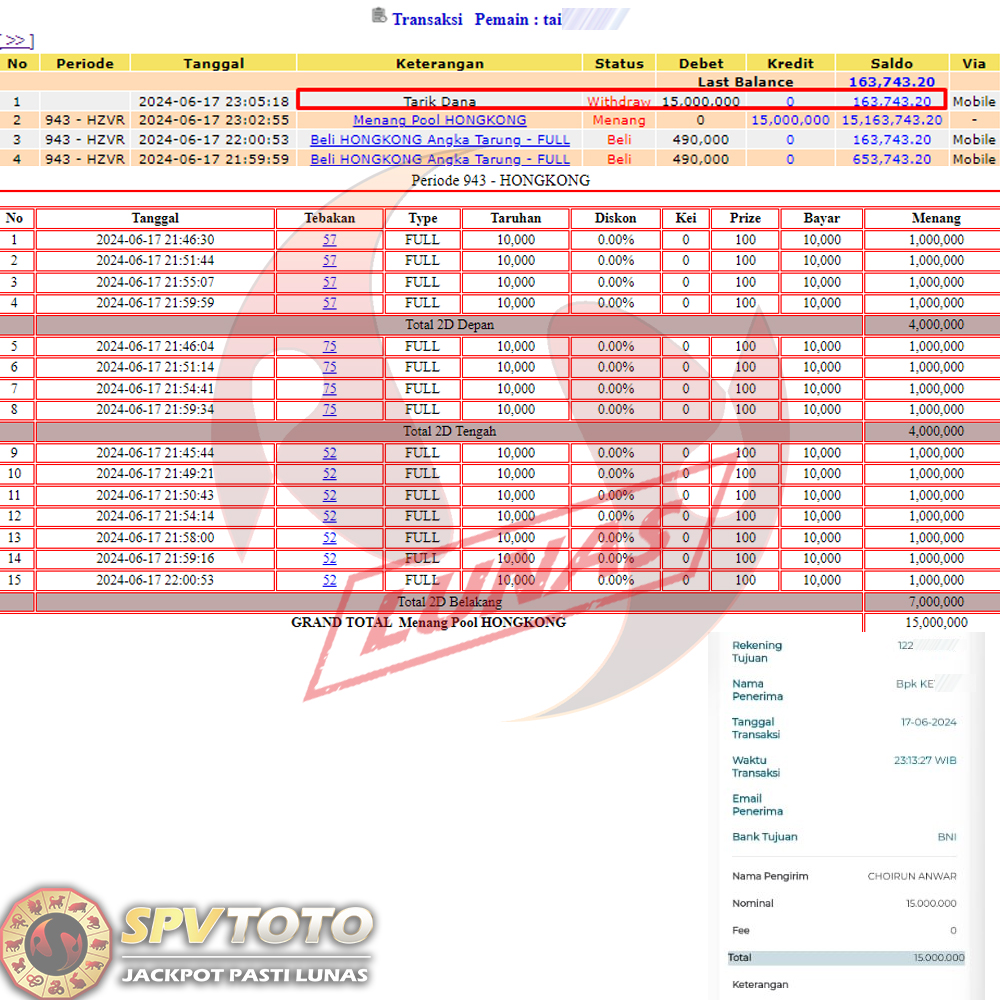
Task: Click tebakan 52 link in row 9
Action: (329, 453)
